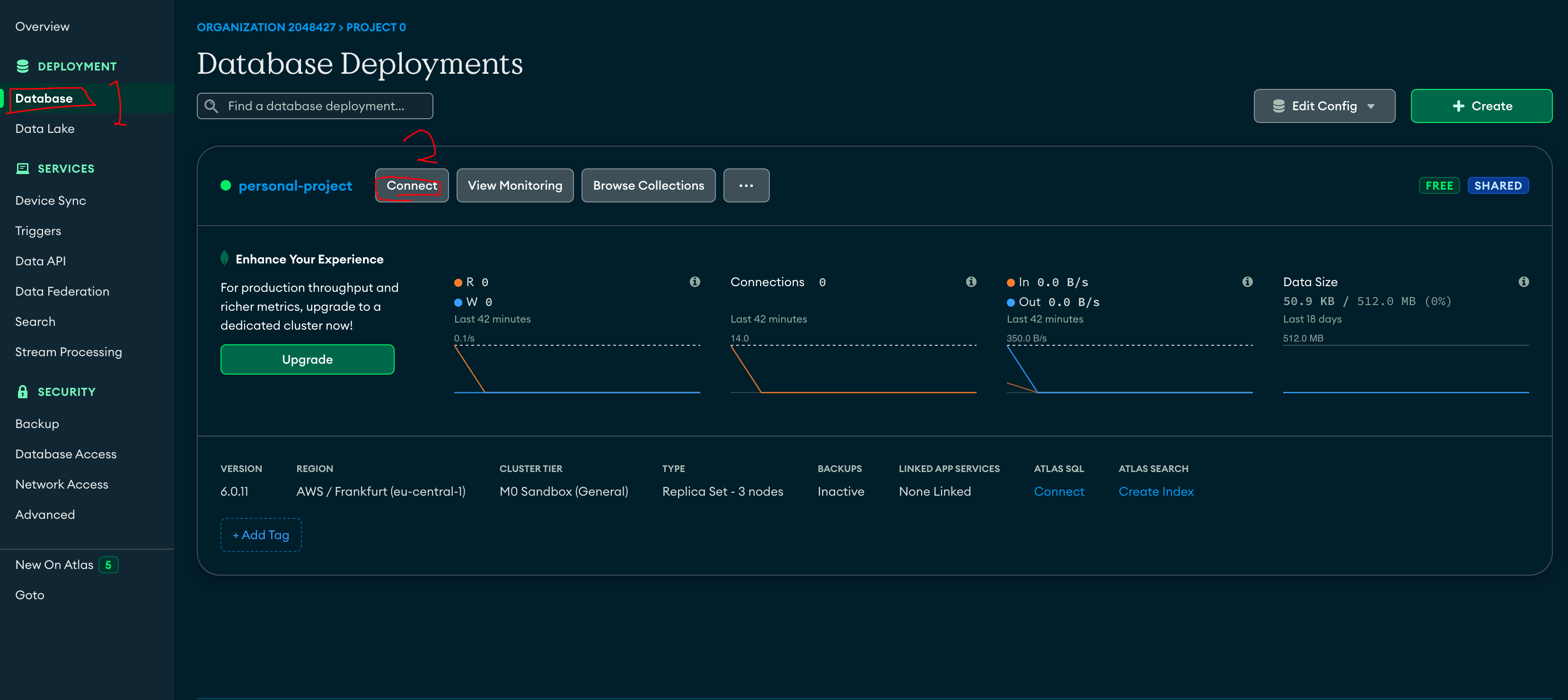Screen dimensions: 1568x700
Task: Open Data Federation
Action: (62, 291)
